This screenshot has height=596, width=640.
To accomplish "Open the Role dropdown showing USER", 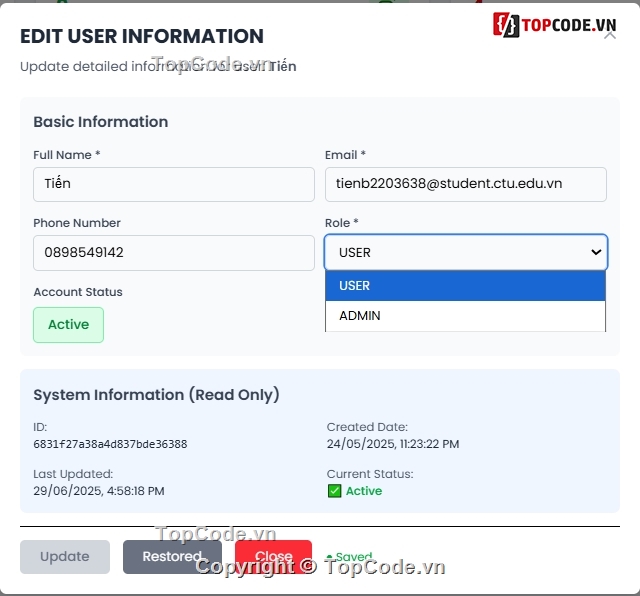I will pyautogui.click(x=466, y=252).
